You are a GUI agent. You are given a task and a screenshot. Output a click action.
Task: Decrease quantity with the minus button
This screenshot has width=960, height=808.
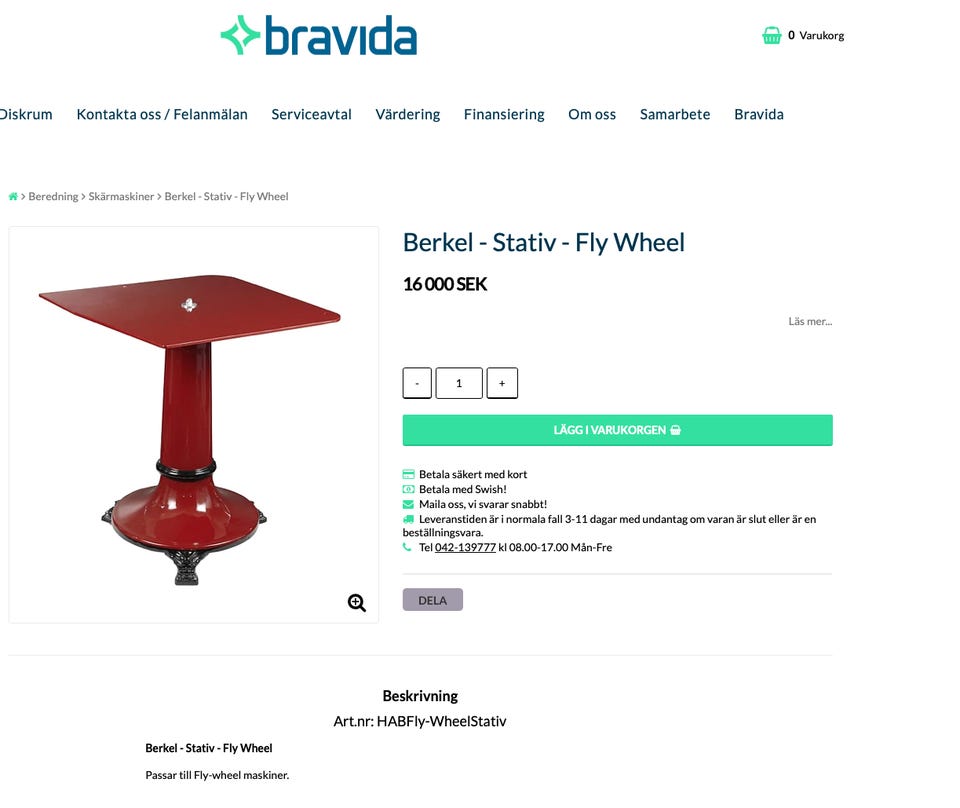417,383
